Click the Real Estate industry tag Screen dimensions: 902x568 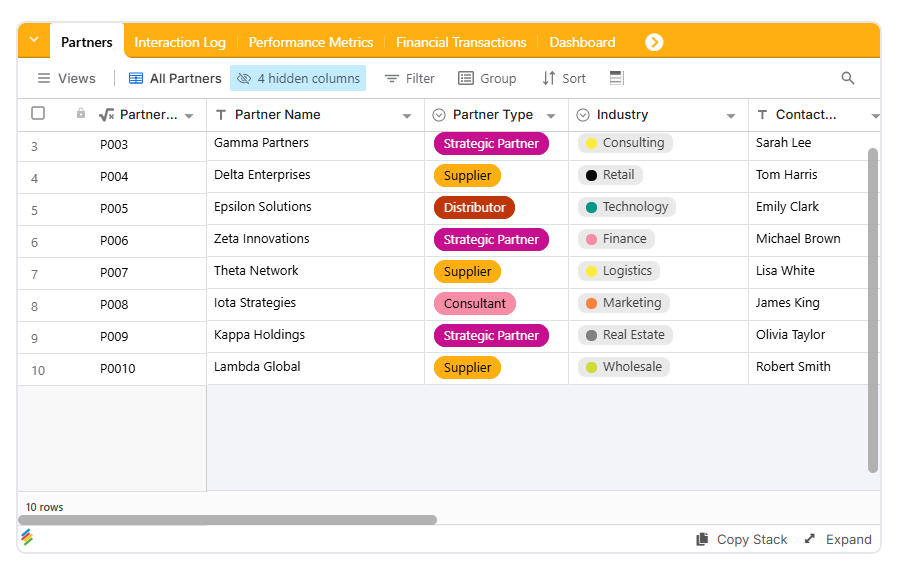point(625,335)
